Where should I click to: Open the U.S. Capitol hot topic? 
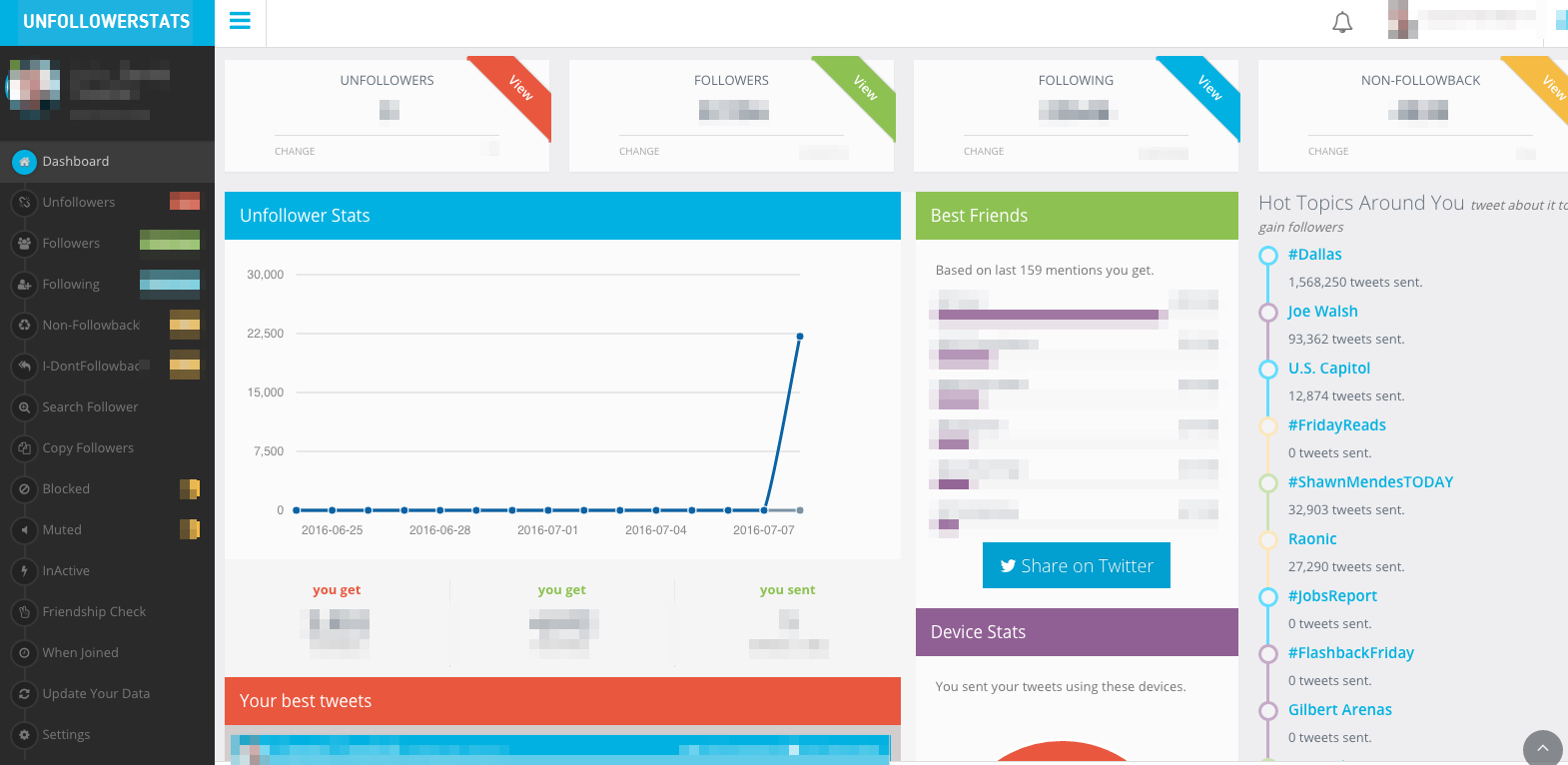(x=1329, y=369)
